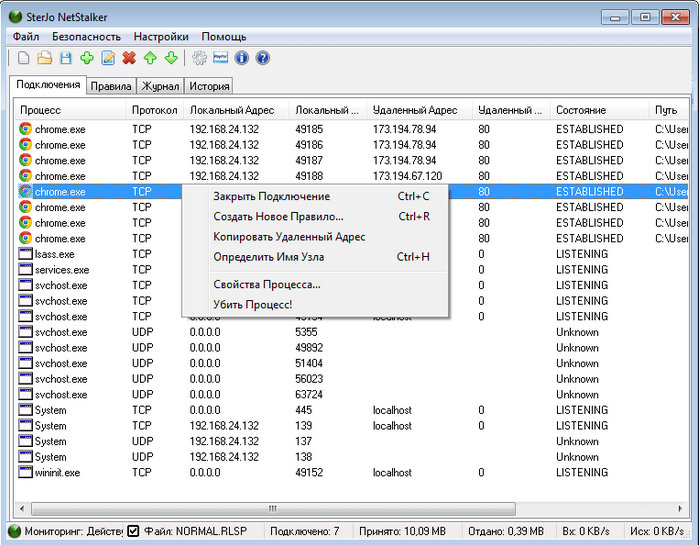Open the Безопасность menu
700x545 pixels.
pos(86,37)
